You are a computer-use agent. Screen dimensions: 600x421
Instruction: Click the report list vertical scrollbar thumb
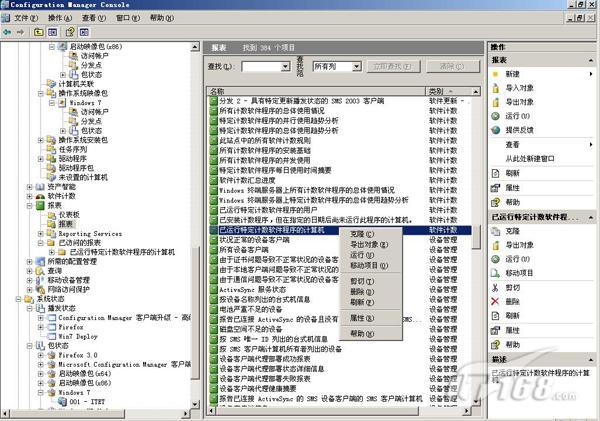coord(476,236)
